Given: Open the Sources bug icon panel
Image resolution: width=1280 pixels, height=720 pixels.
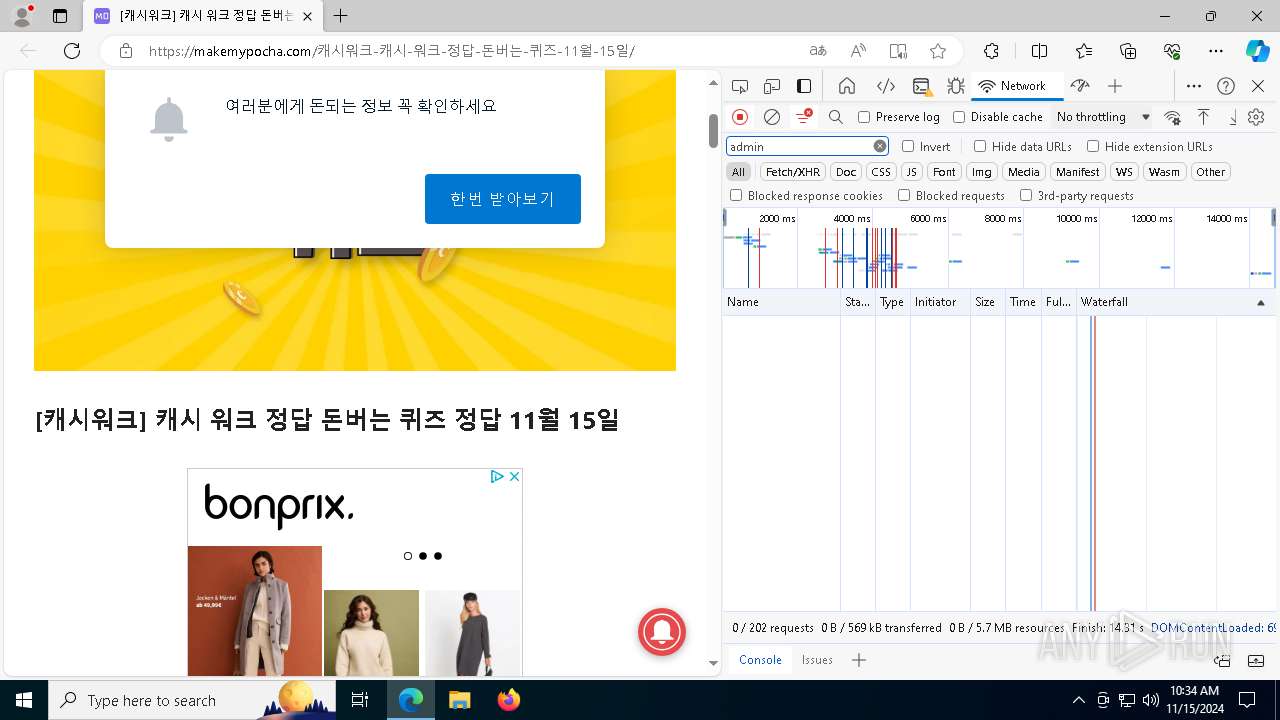Looking at the screenshot, I should [956, 86].
